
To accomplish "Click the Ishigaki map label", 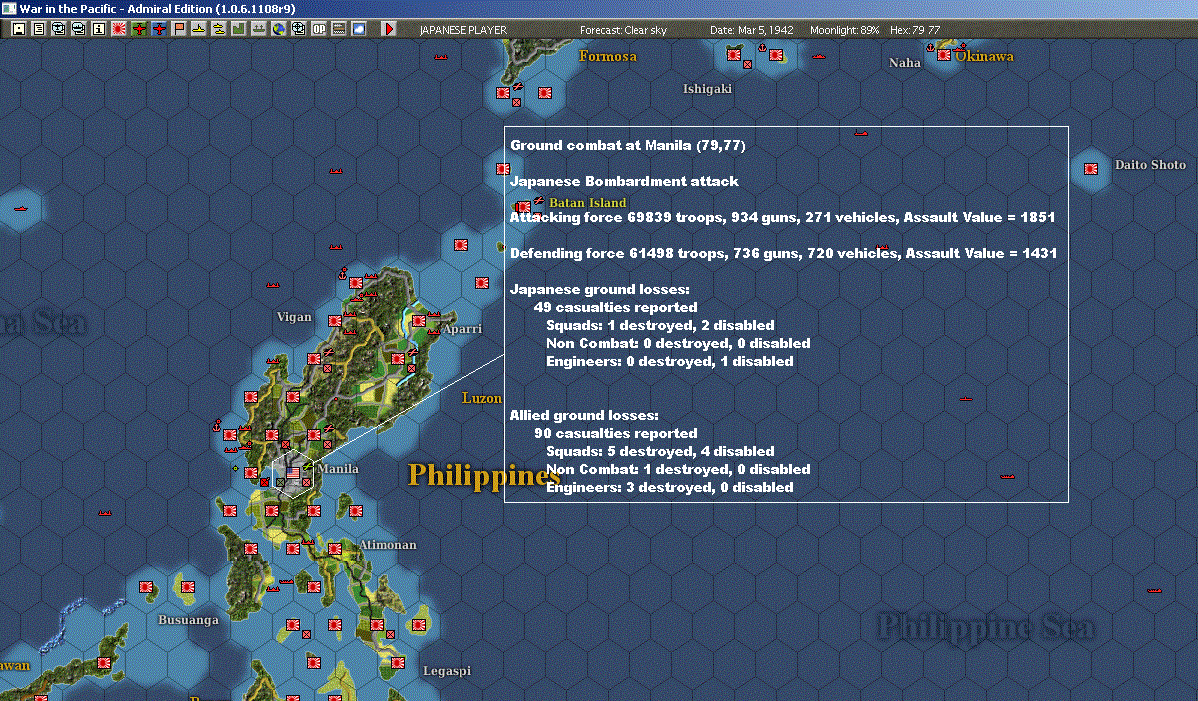I will (x=707, y=89).
